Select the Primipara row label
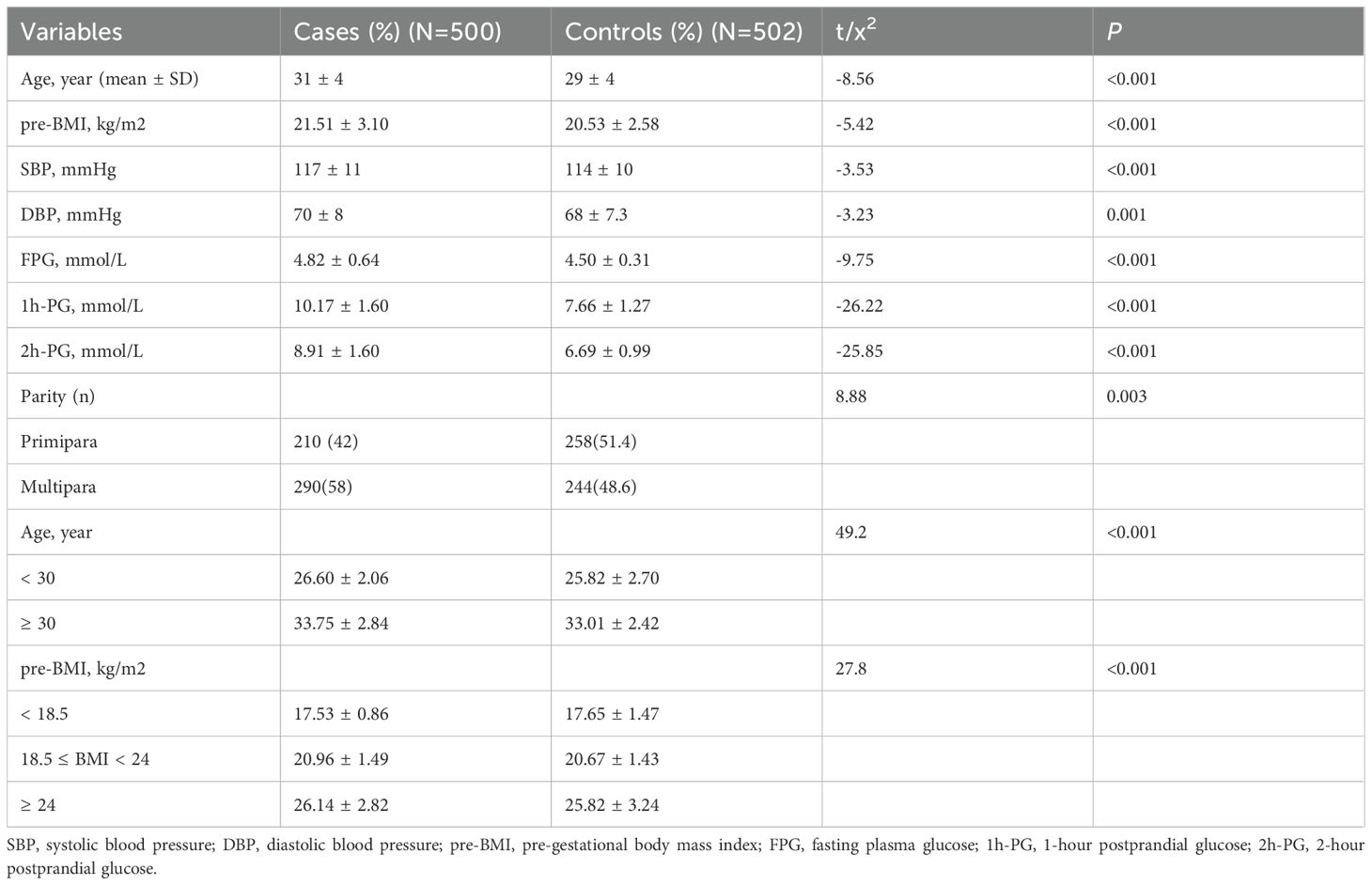This screenshot has height=885, width=1372. coord(58,442)
